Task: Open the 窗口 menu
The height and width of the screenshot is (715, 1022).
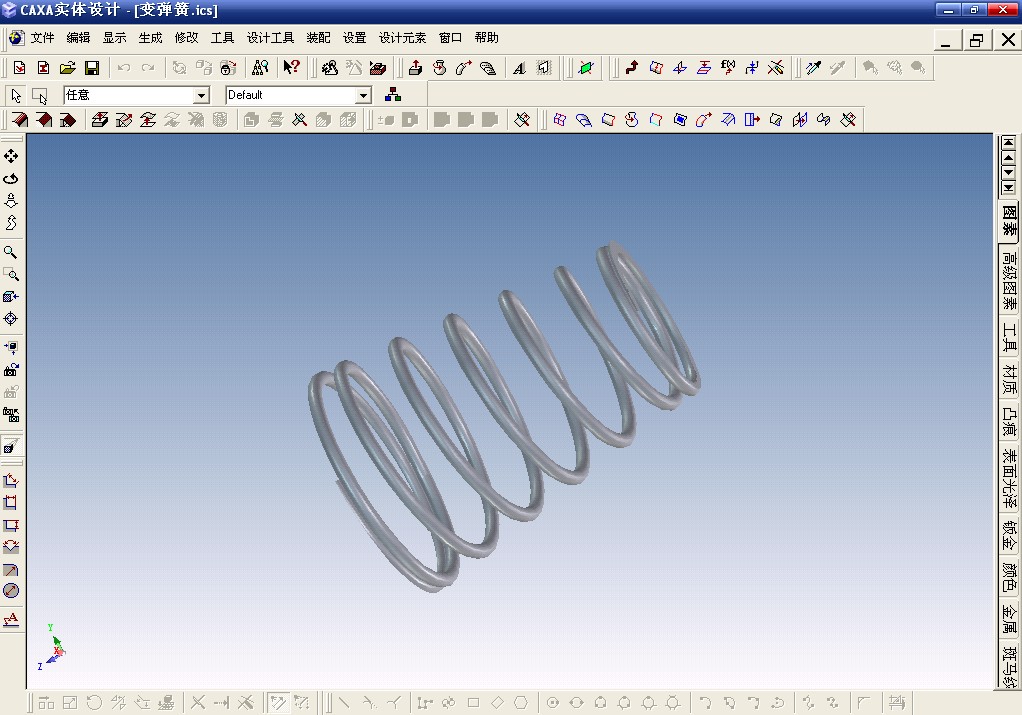Action: coord(450,38)
